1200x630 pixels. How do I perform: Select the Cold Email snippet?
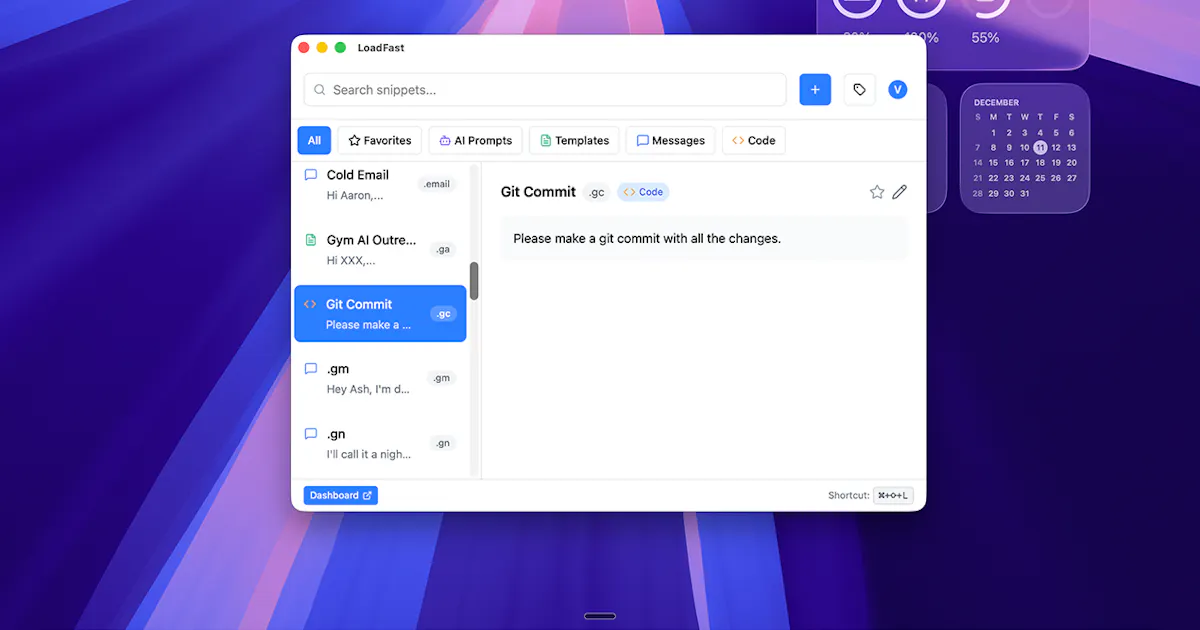click(x=380, y=185)
